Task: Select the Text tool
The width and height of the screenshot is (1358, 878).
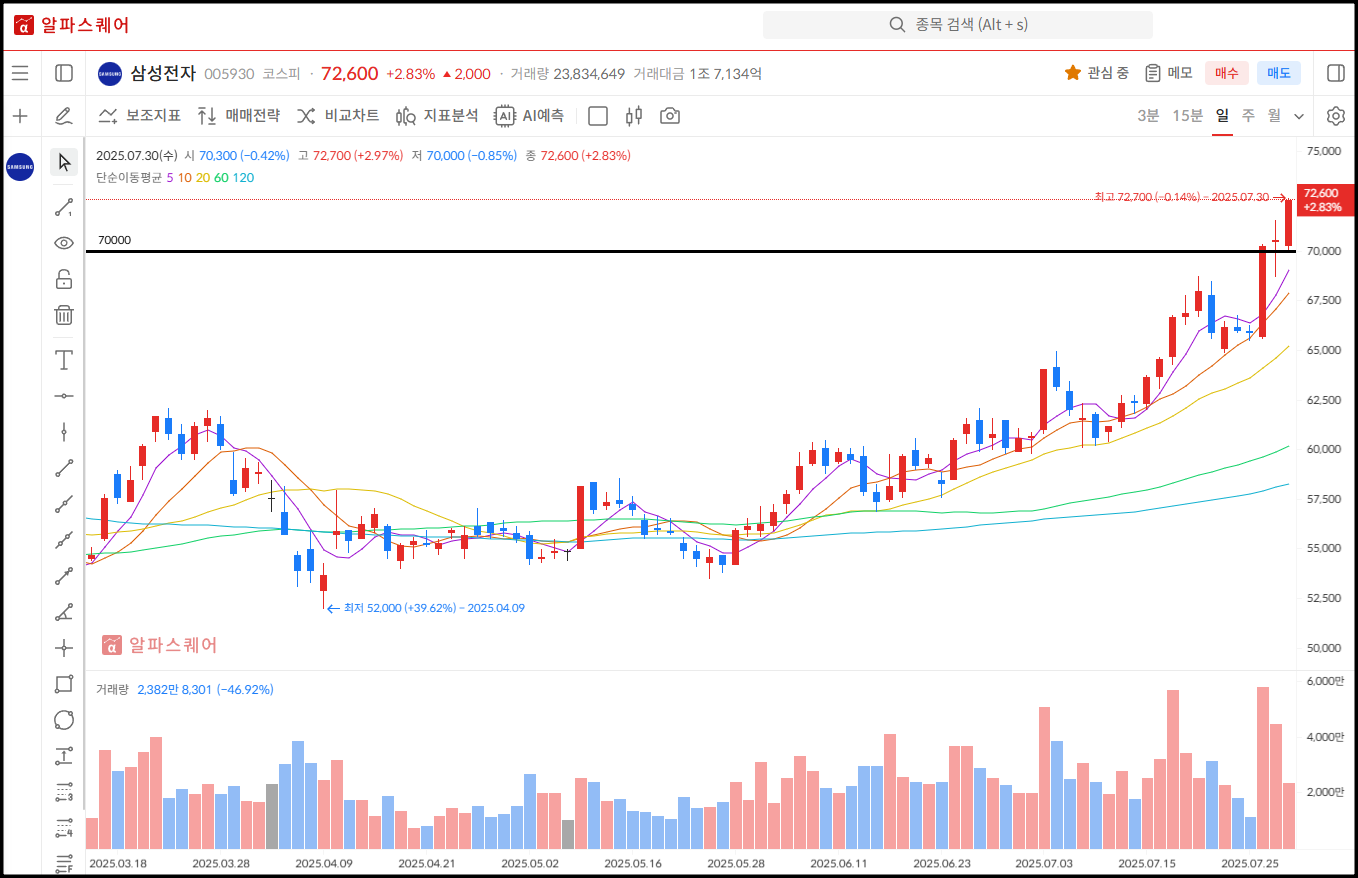Action: coord(64,360)
